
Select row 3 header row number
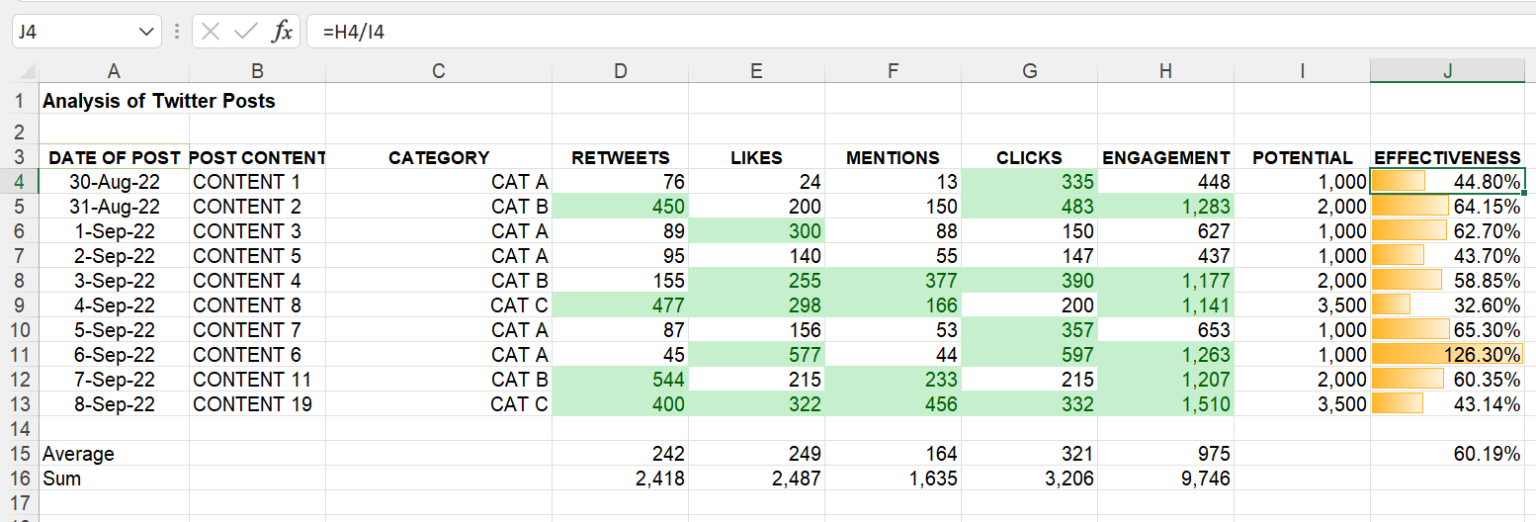[x=19, y=157]
